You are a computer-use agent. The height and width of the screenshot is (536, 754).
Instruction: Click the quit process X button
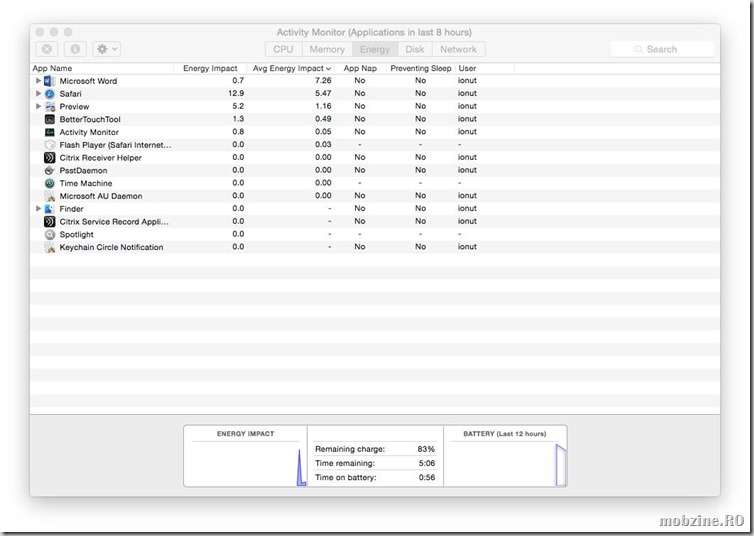[47, 49]
